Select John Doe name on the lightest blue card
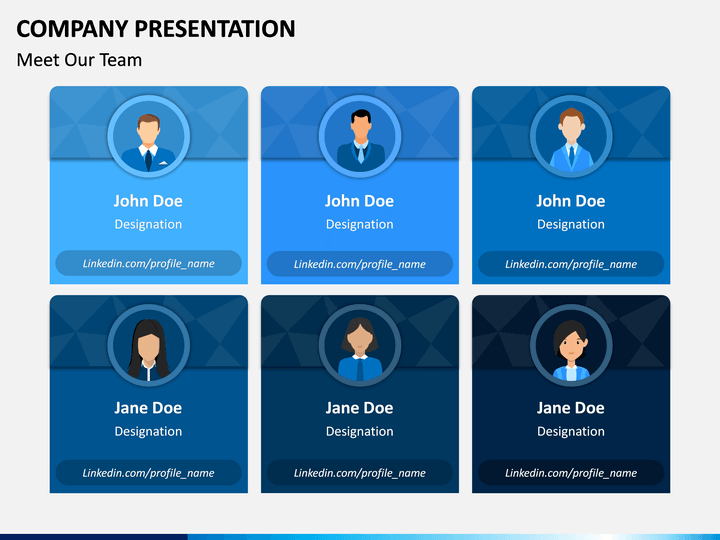 (x=148, y=201)
